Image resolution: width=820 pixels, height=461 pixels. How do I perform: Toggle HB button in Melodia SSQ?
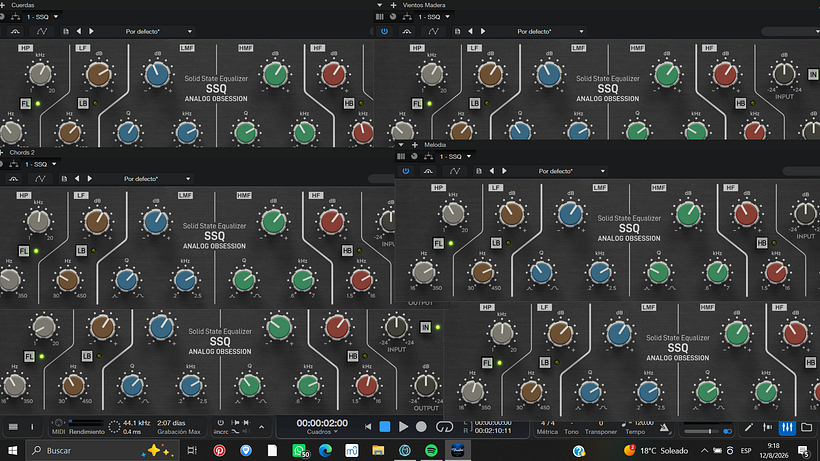click(x=761, y=243)
